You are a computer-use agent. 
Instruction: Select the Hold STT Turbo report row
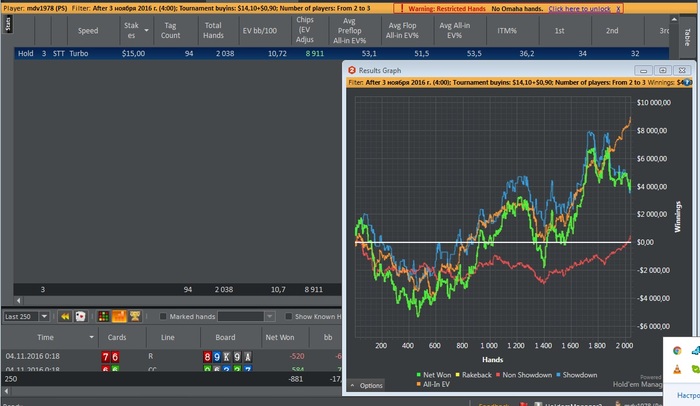click(x=342, y=53)
